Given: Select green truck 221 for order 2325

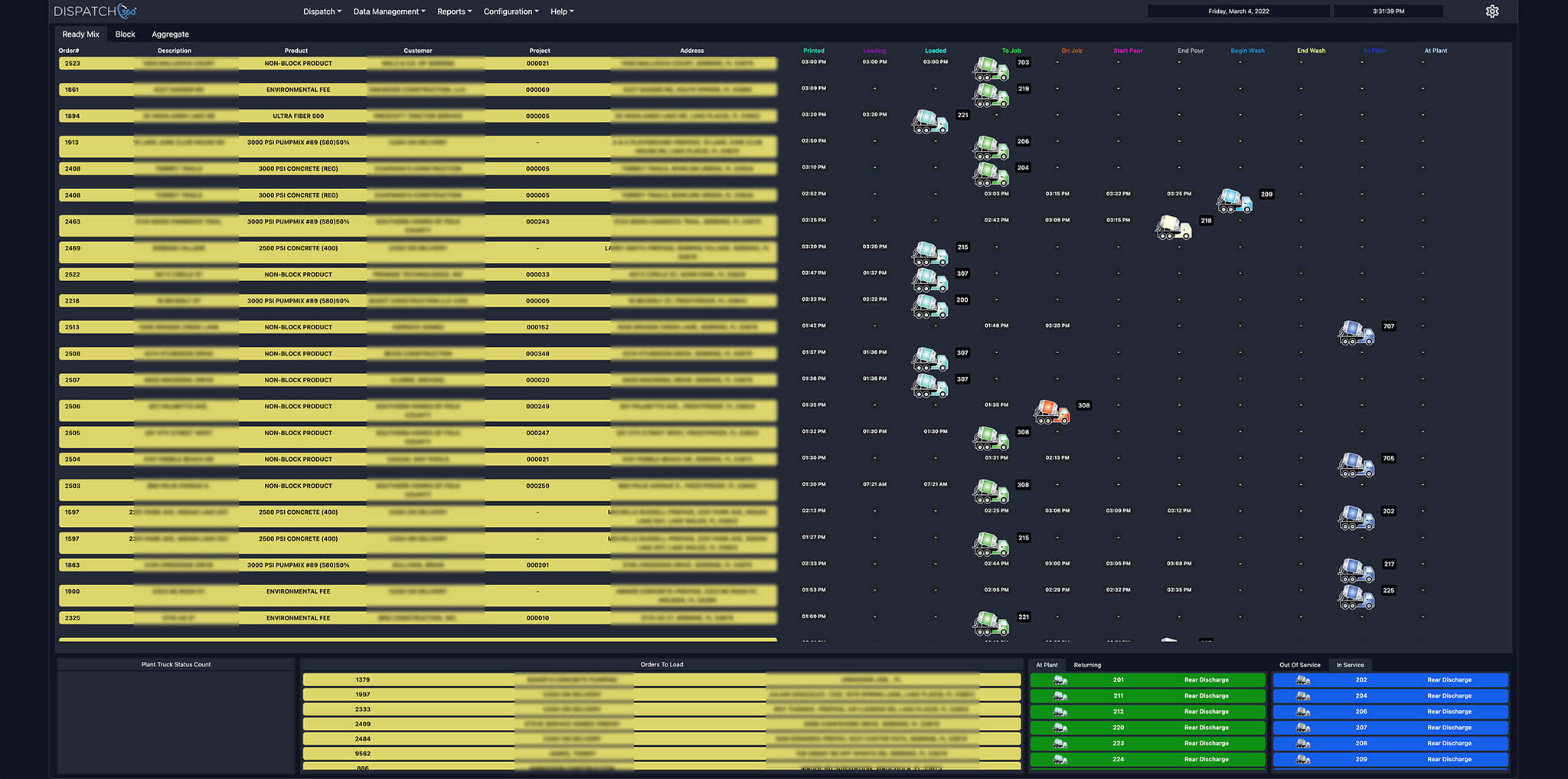Looking at the screenshot, I should click(x=991, y=624).
